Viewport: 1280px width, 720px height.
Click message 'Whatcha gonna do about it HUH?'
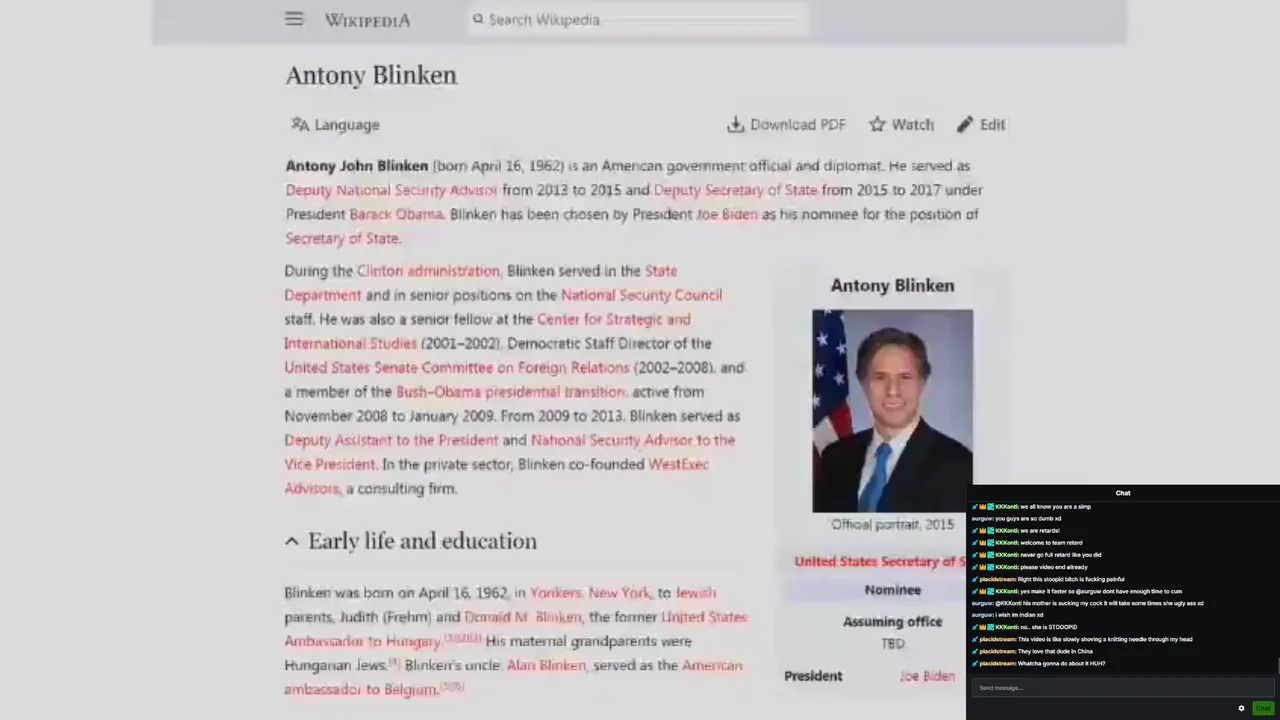click(1061, 663)
